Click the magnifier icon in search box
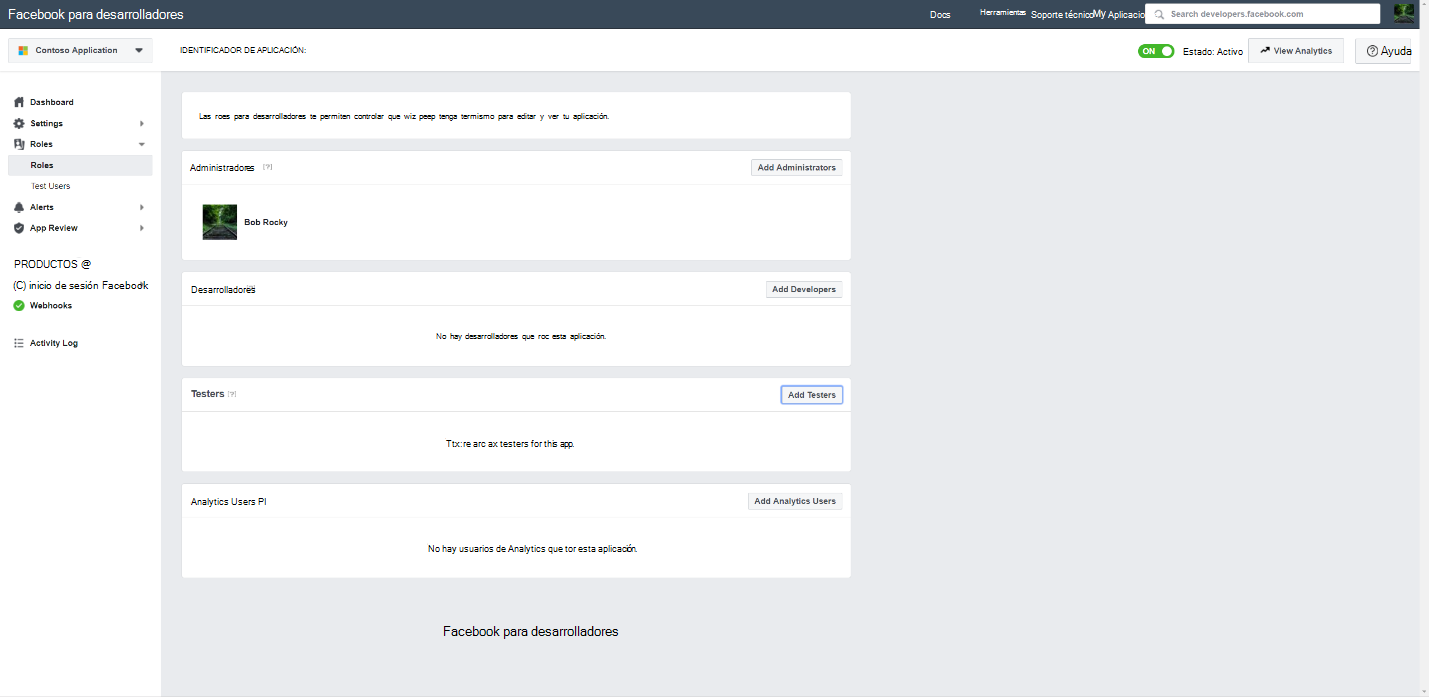This screenshot has height=697, width=1429. 1159,15
